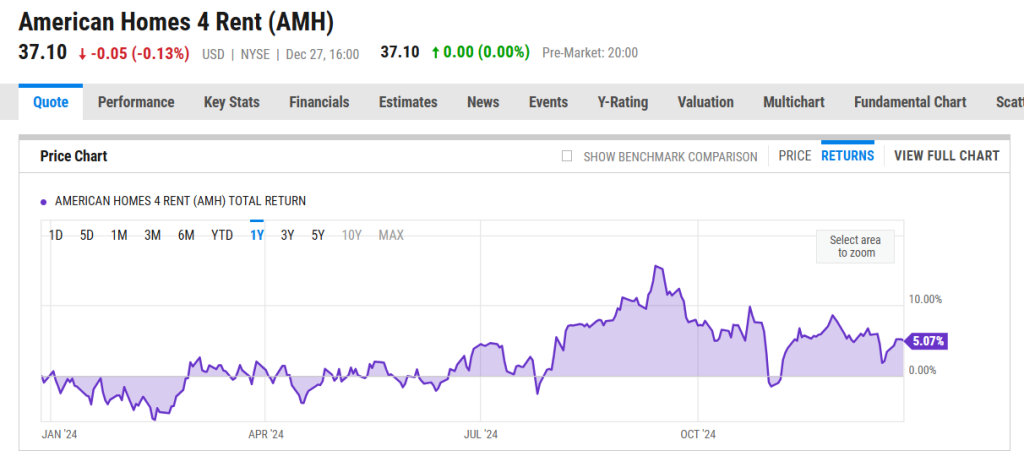Click the AMH Total Return legend label
The width and height of the screenshot is (1024, 467).
(180, 201)
